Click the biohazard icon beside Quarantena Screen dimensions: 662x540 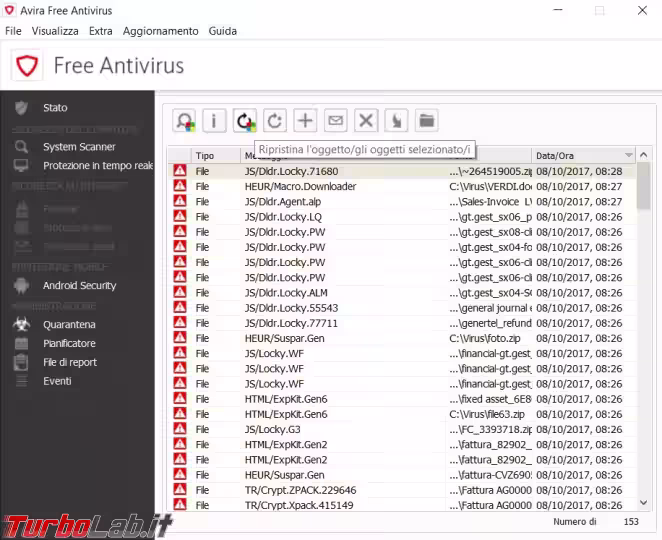click(21, 325)
